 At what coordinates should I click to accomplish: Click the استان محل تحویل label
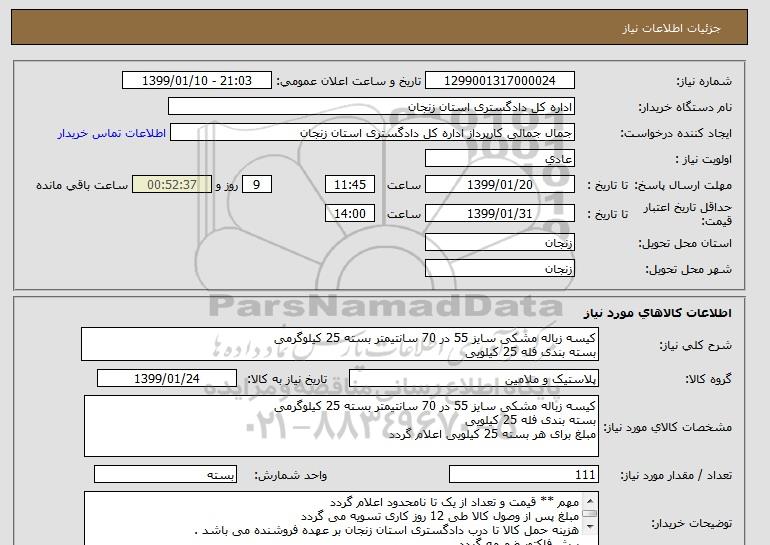pos(685,243)
